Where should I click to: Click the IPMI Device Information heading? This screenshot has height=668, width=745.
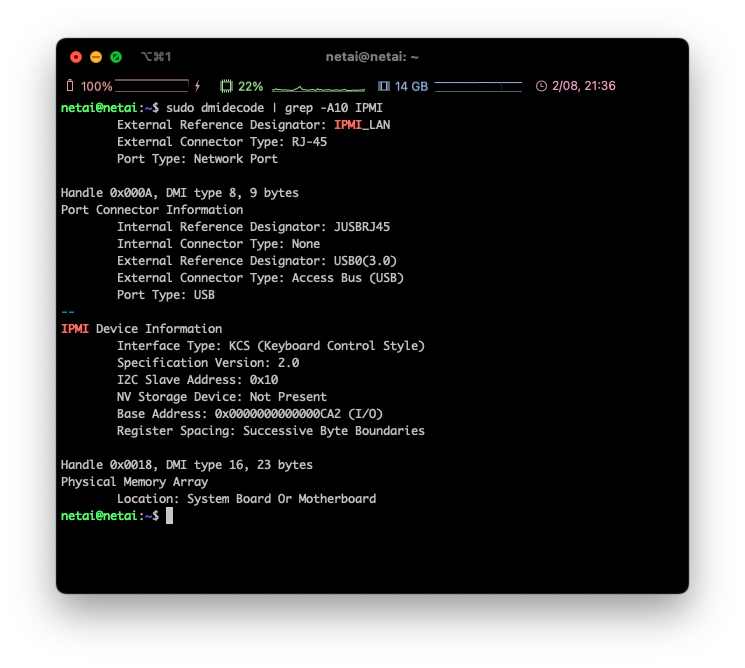pos(141,329)
